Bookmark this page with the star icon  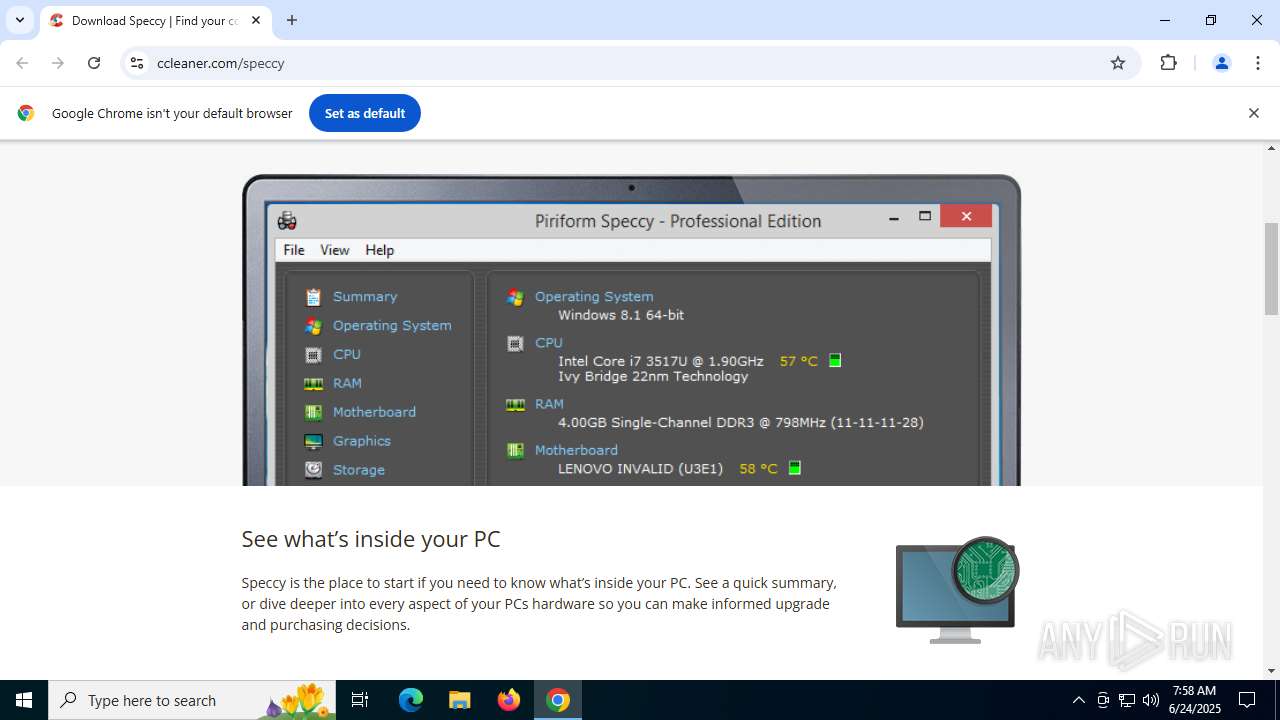click(1118, 63)
